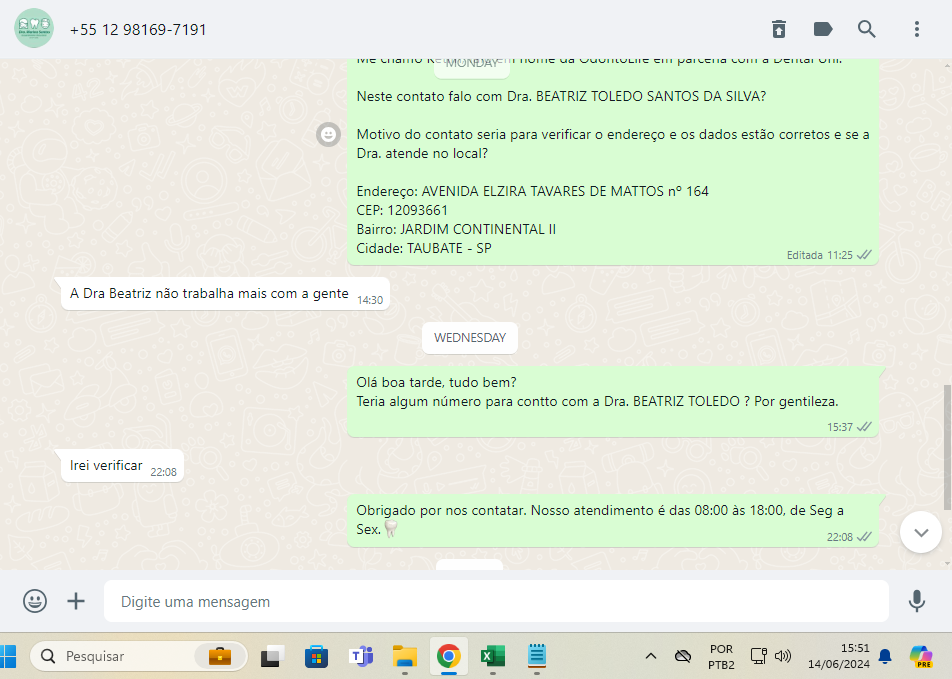Screen dimensions: 952x679
Task: Open Task View on taskbar
Action: pyautogui.click(x=273, y=656)
